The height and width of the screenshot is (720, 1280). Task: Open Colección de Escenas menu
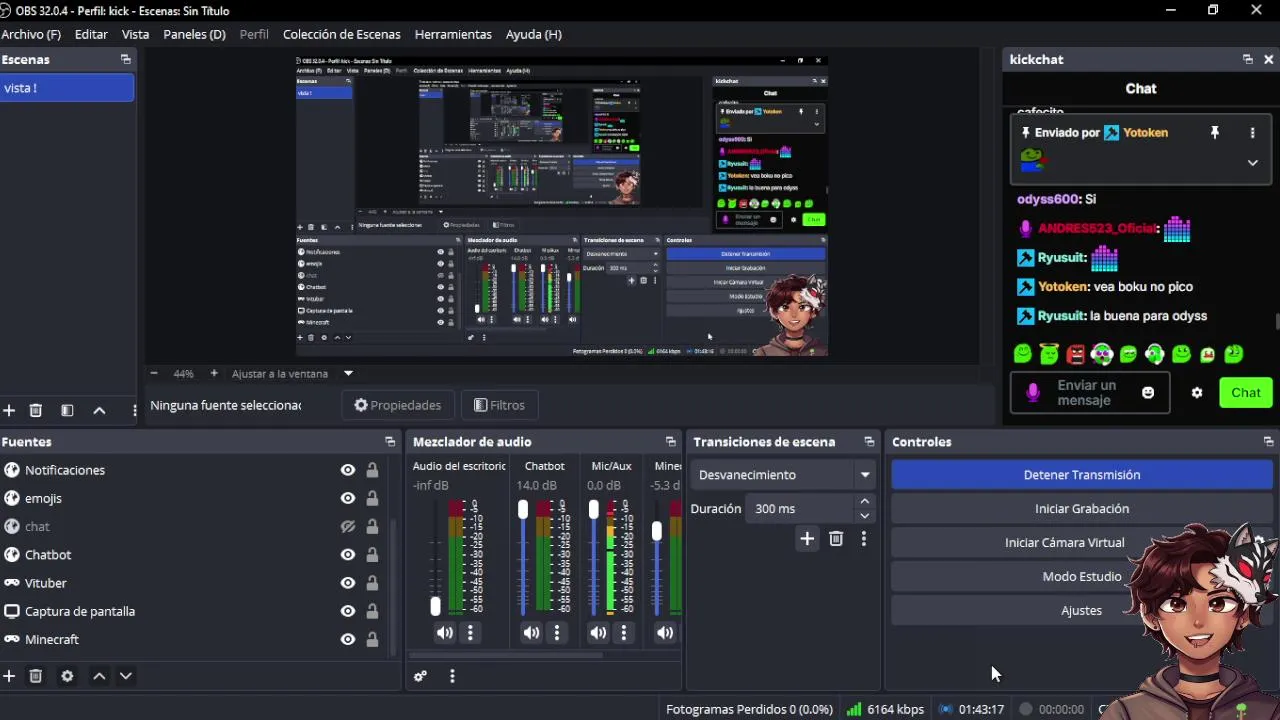[x=342, y=34]
